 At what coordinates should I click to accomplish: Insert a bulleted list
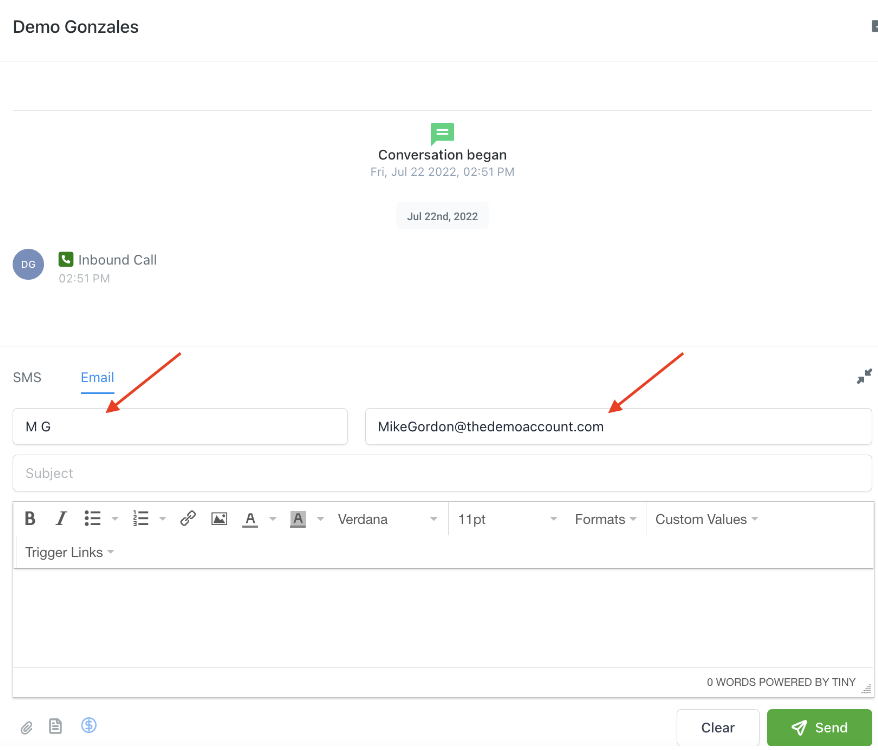93,519
